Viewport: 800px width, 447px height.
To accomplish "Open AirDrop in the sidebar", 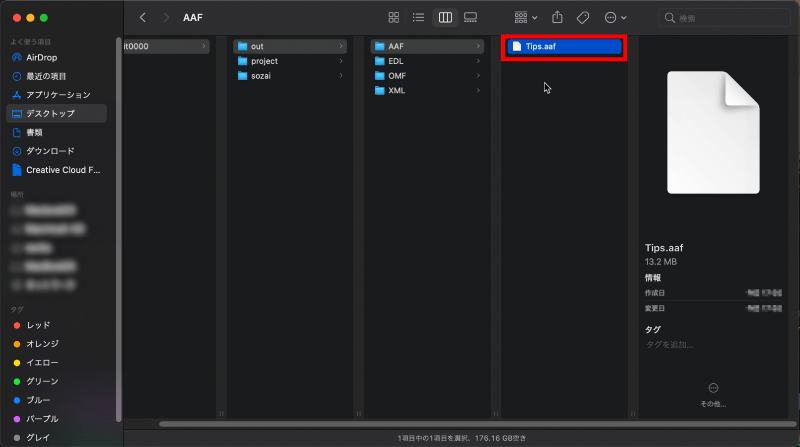I will pyautogui.click(x=42, y=57).
